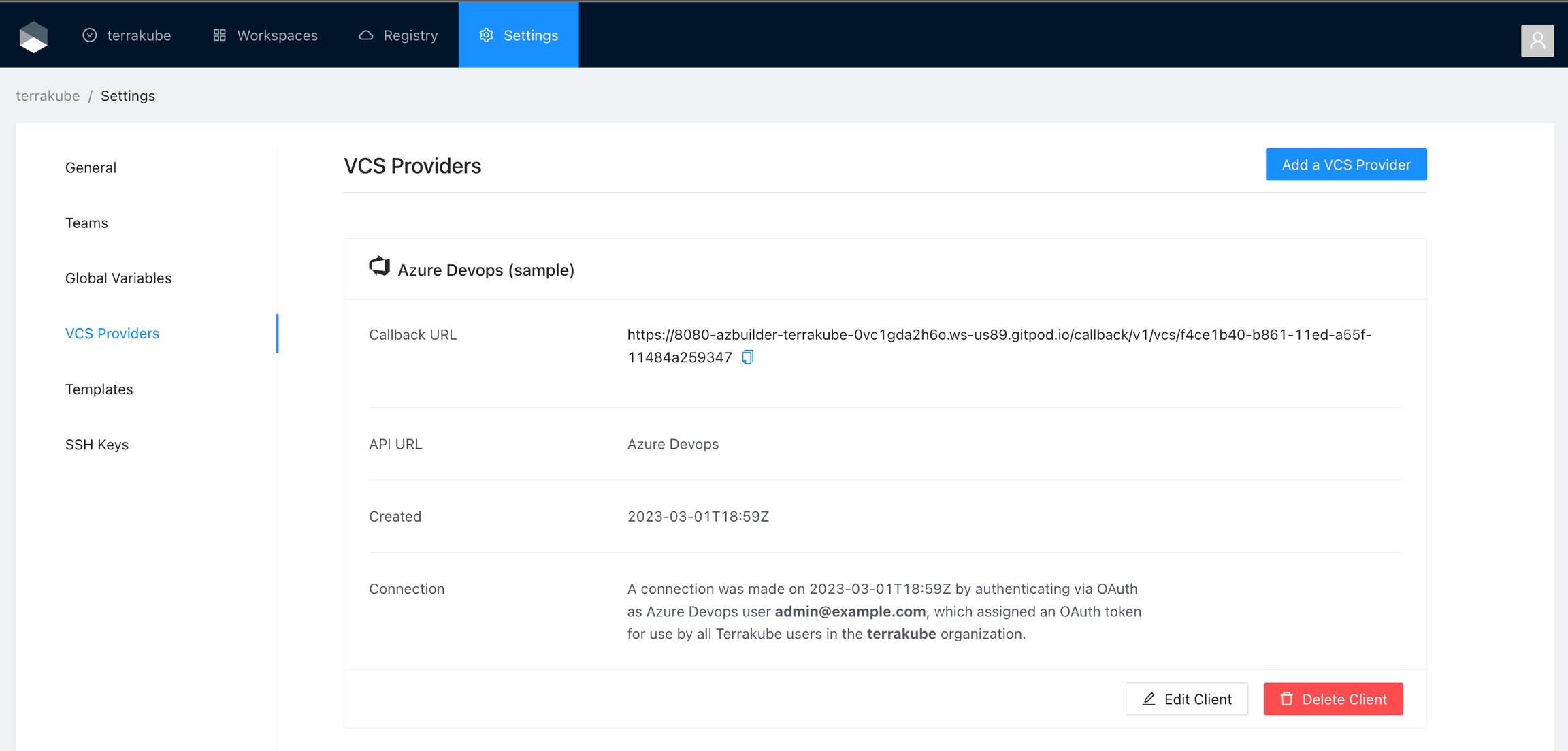Screen dimensions: 1568x751
Task: Open Templates in the settings sidebar
Action: pyautogui.click(x=99, y=389)
